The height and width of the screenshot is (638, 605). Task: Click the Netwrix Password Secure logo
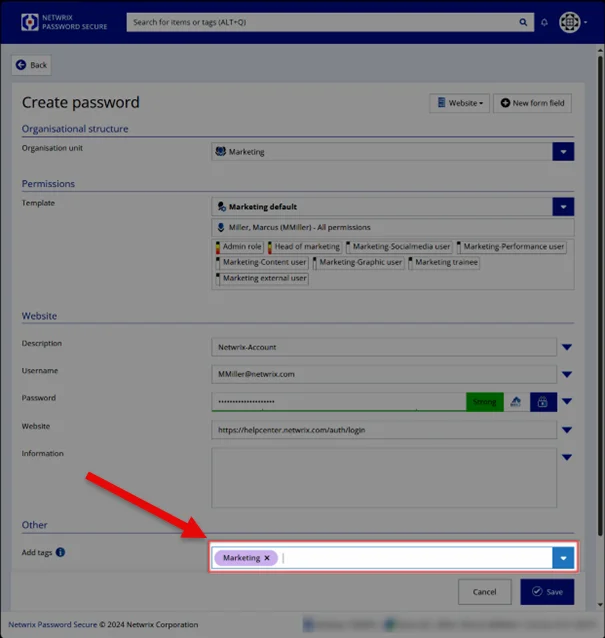point(64,22)
